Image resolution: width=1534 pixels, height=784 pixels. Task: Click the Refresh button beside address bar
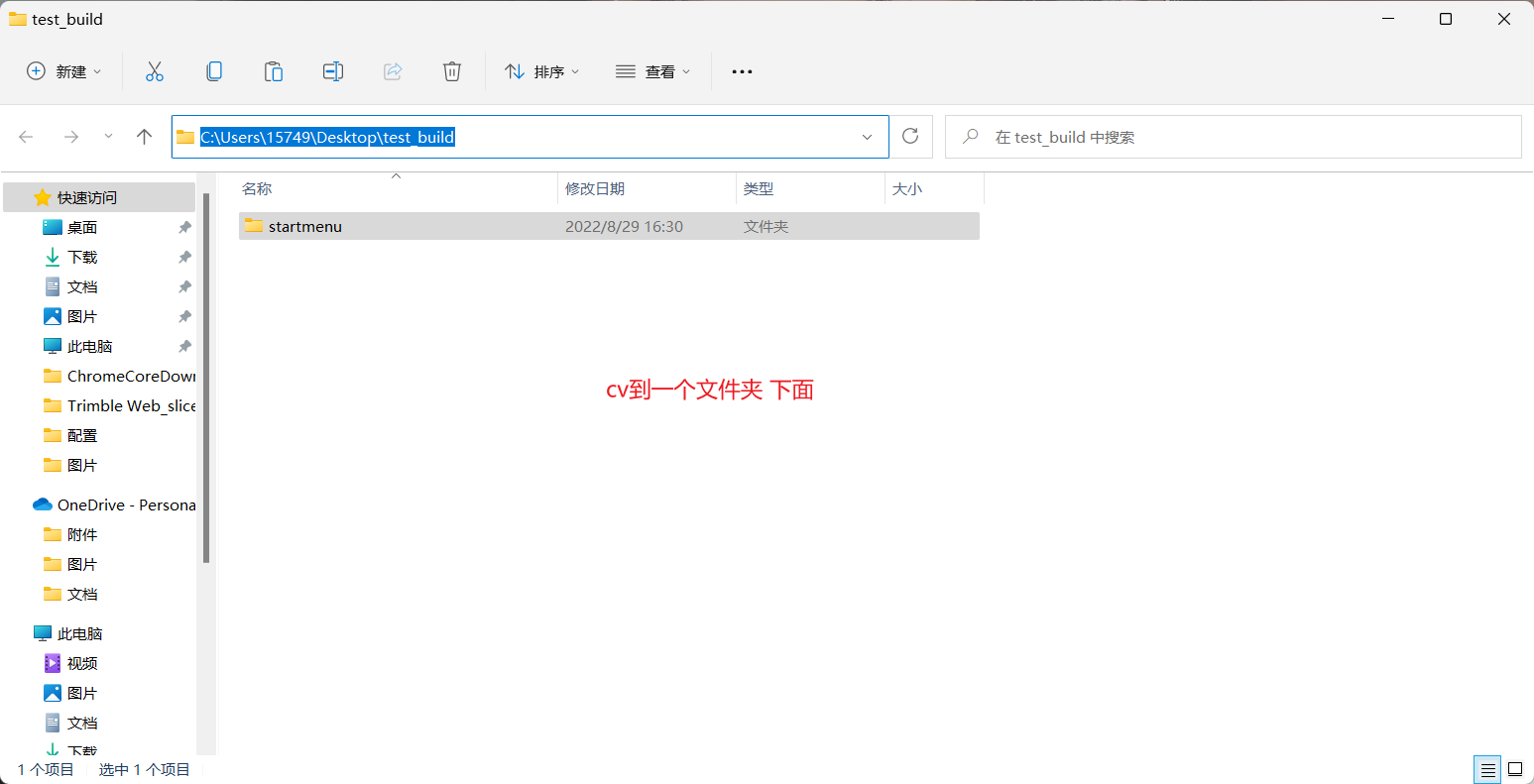tap(910, 137)
